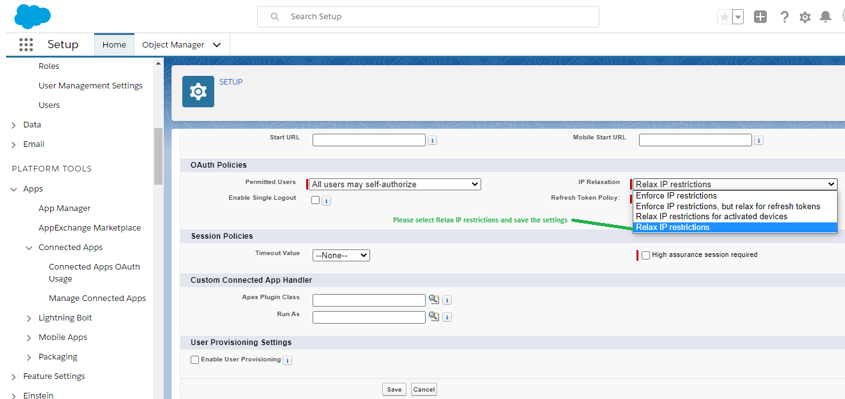The width and height of the screenshot is (845, 399).
Task: Click the Salesforce cloud logo
Action: [32, 16]
